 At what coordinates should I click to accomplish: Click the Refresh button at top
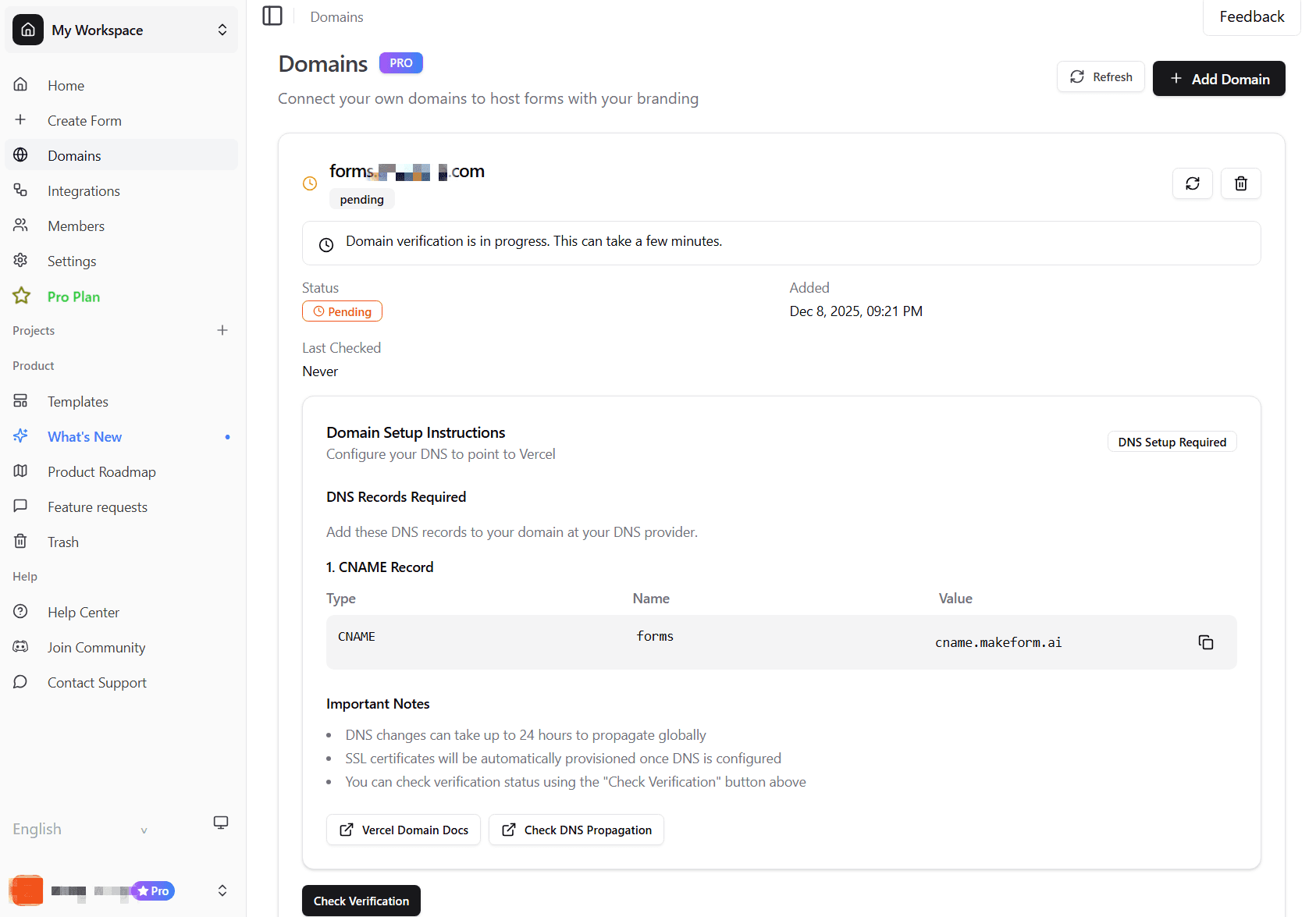[x=1101, y=77]
